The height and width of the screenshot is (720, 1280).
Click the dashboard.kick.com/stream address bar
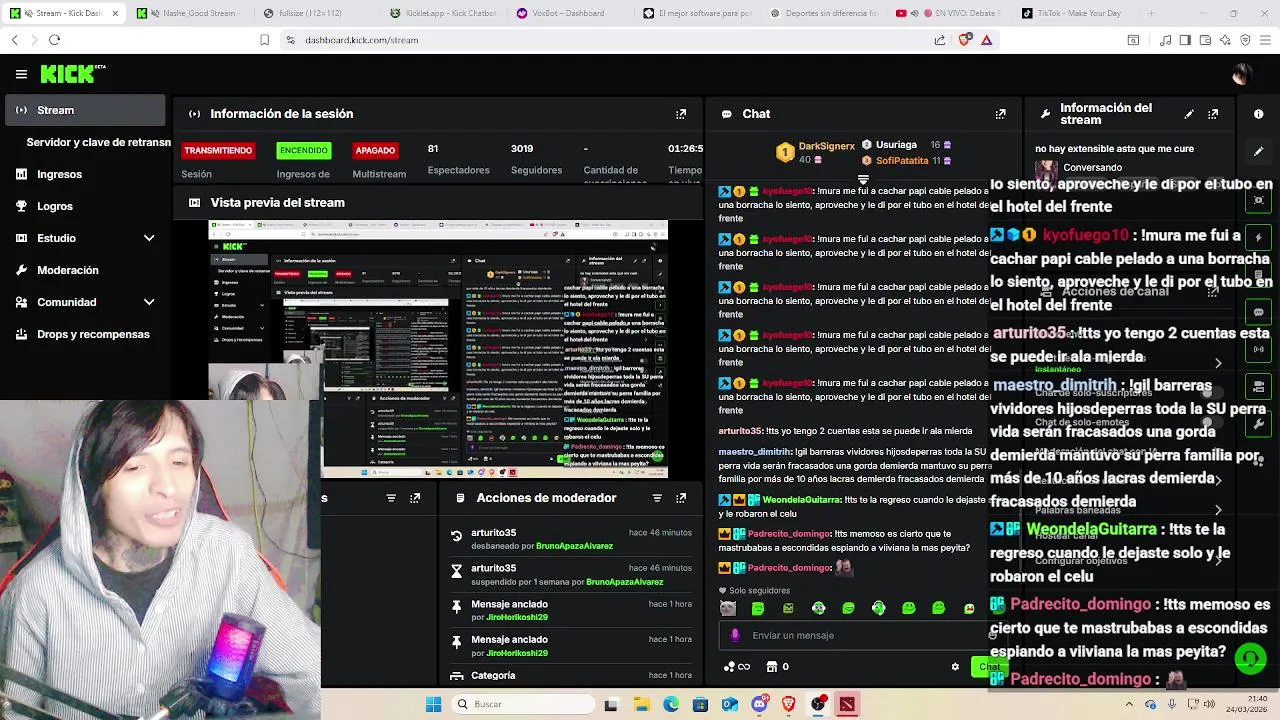[x=362, y=40]
